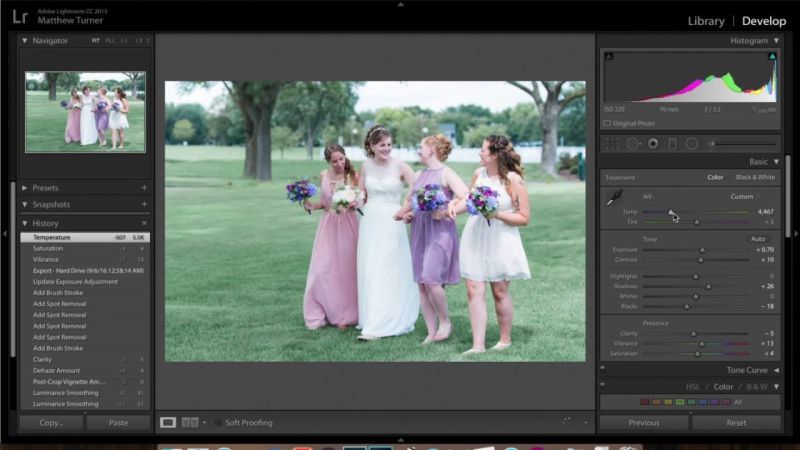Click the Copy... button
Screen dimensions: 800x450
point(51,423)
